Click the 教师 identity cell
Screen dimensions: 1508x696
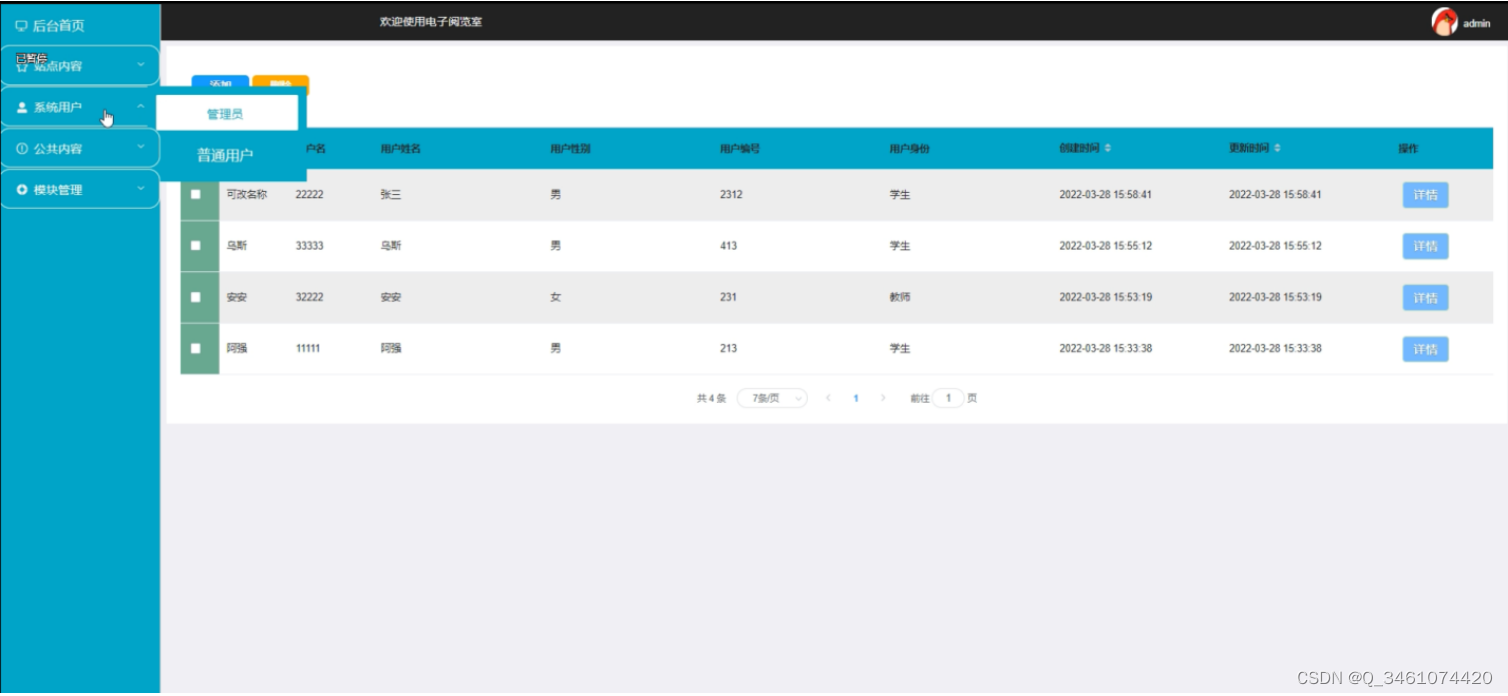(900, 297)
